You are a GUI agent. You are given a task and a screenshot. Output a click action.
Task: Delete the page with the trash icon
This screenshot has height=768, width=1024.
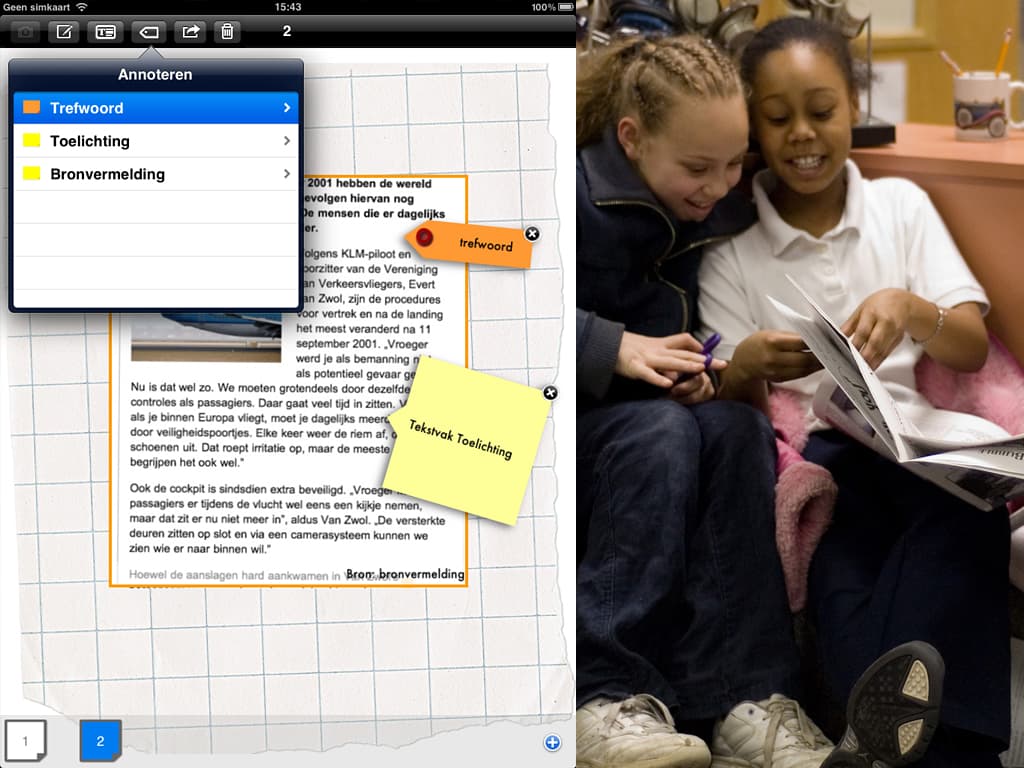(x=228, y=32)
